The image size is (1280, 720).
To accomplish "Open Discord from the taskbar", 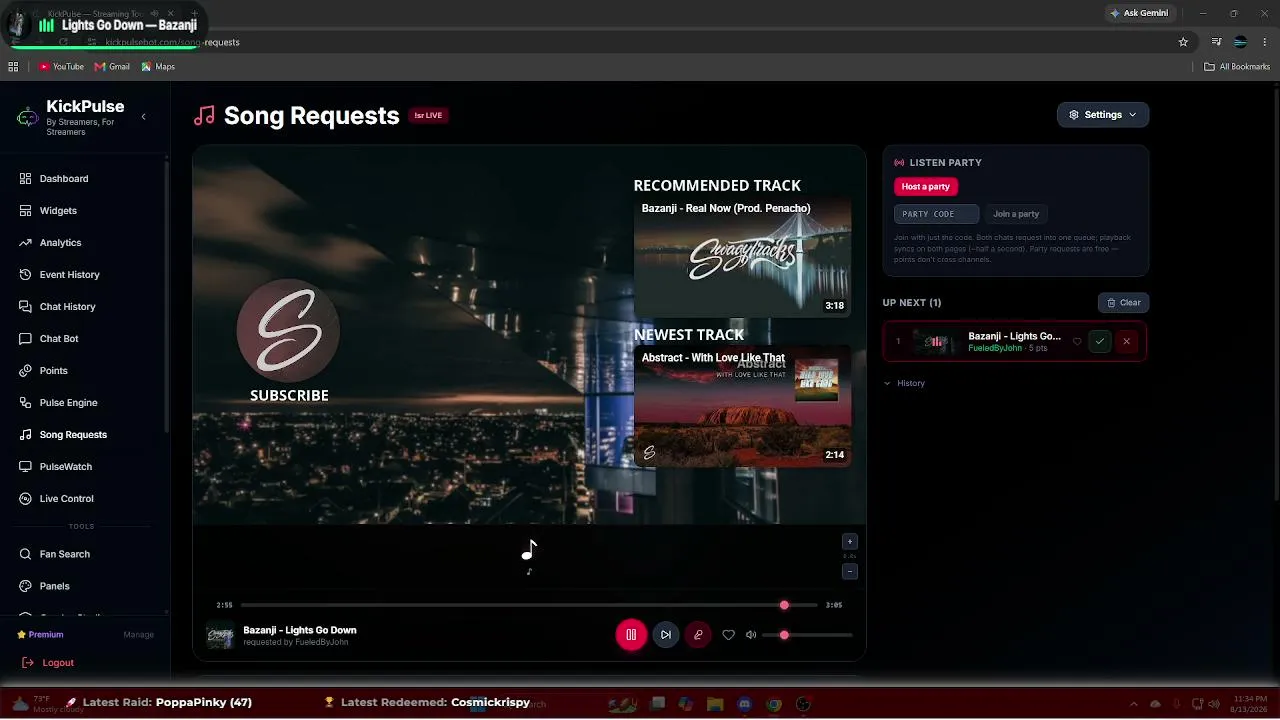I will tap(744, 704).
